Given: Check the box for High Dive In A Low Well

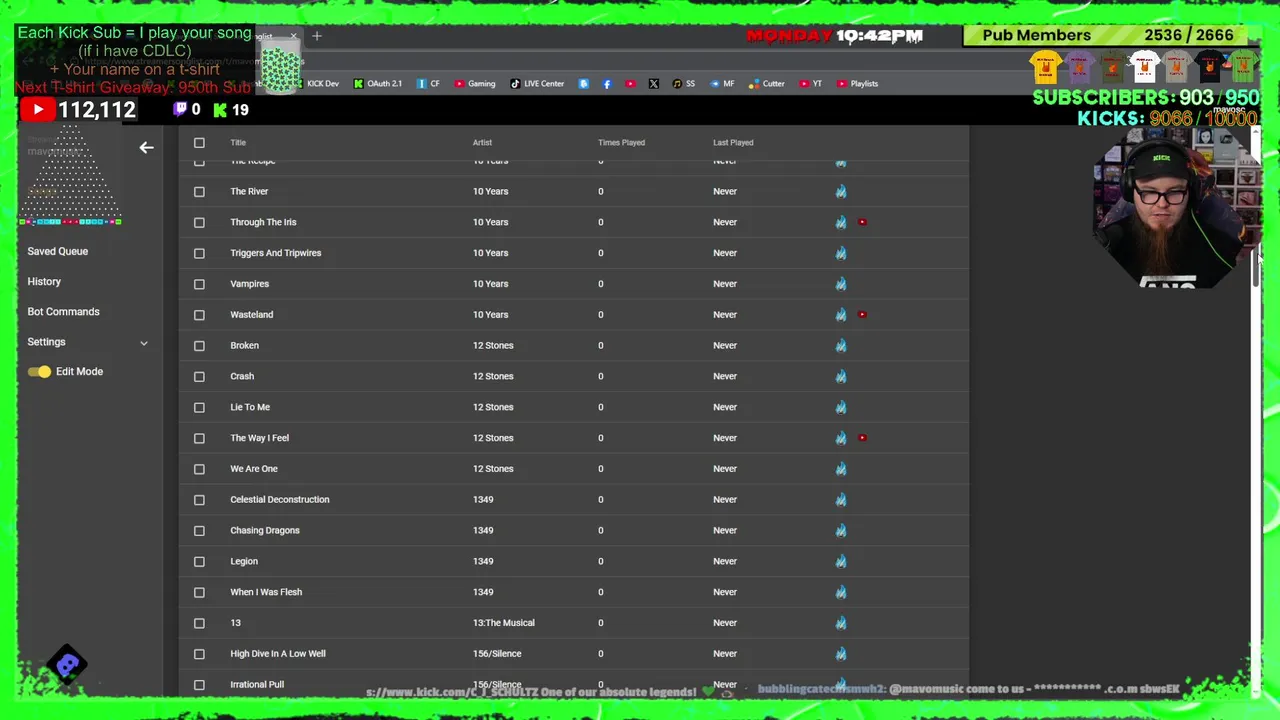Looking at the screenshot, I should (199, 654).
